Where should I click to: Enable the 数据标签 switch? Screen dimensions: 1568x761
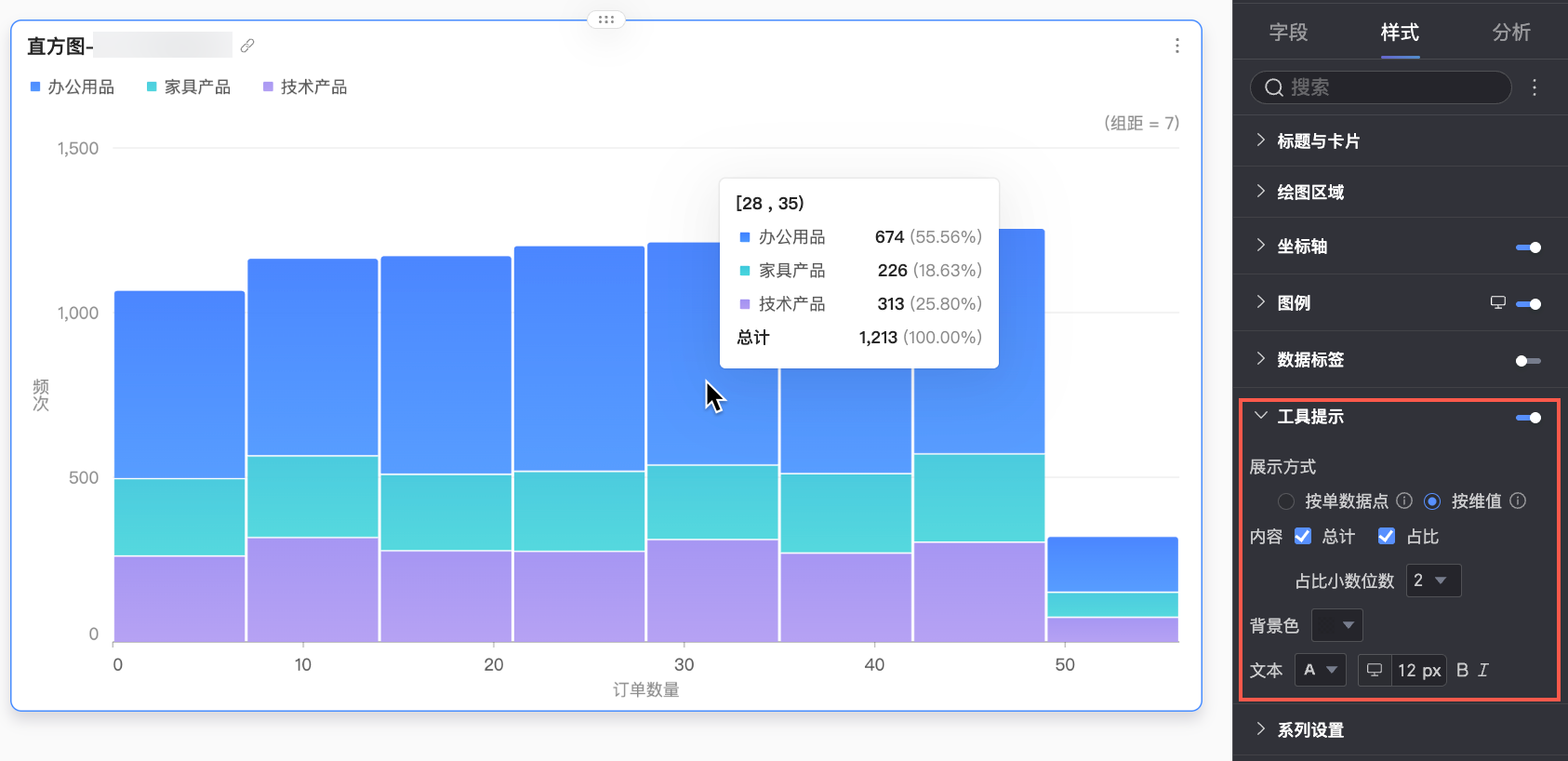pos(1528,361)
